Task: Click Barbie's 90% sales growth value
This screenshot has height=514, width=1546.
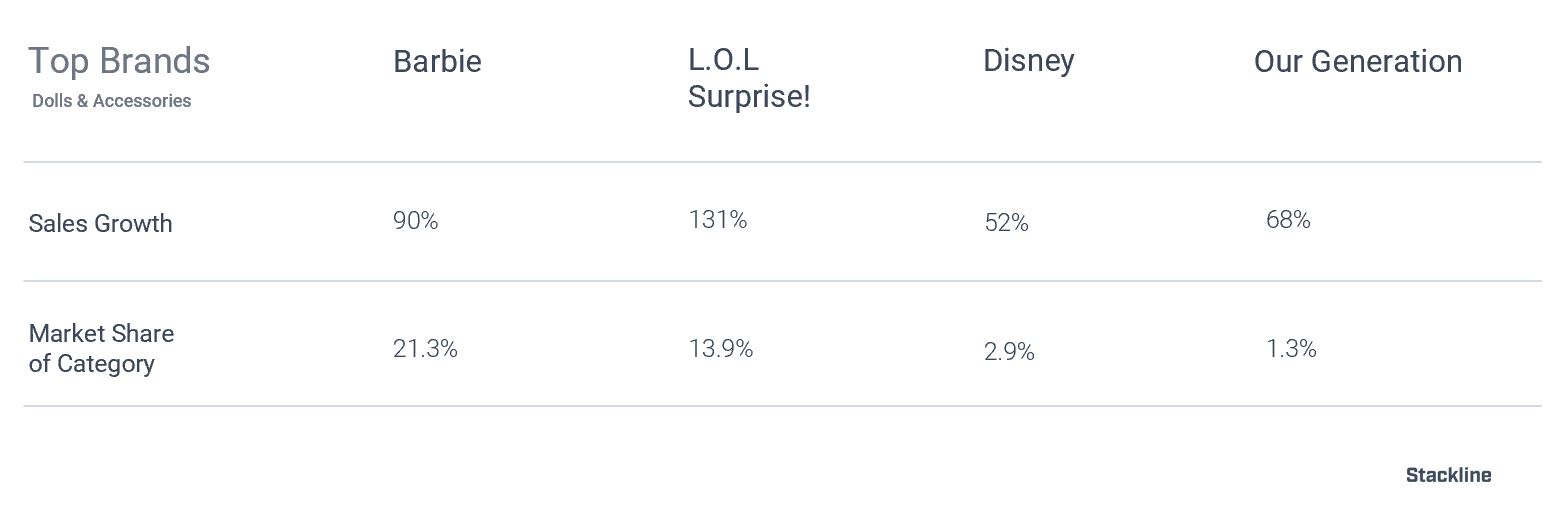Action: click(416, 220)
